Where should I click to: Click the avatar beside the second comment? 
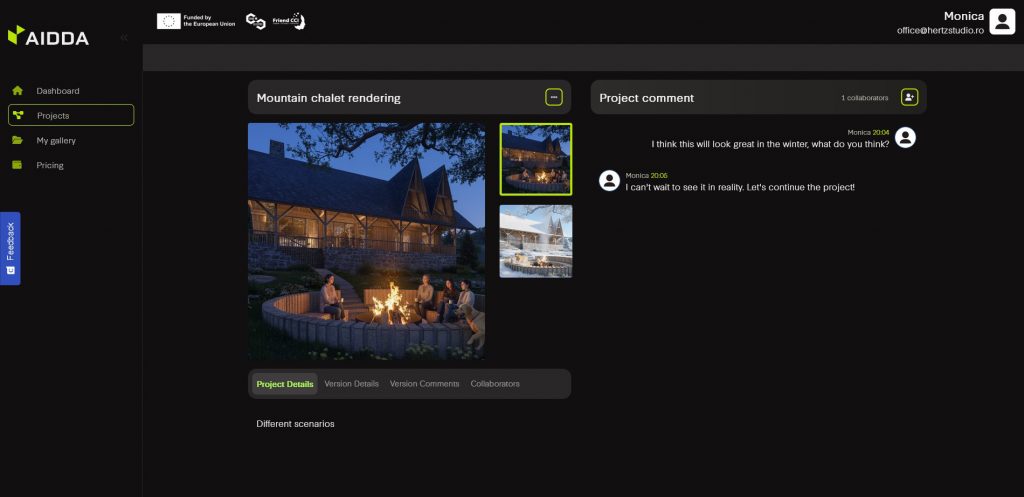[x=608, y=180]
